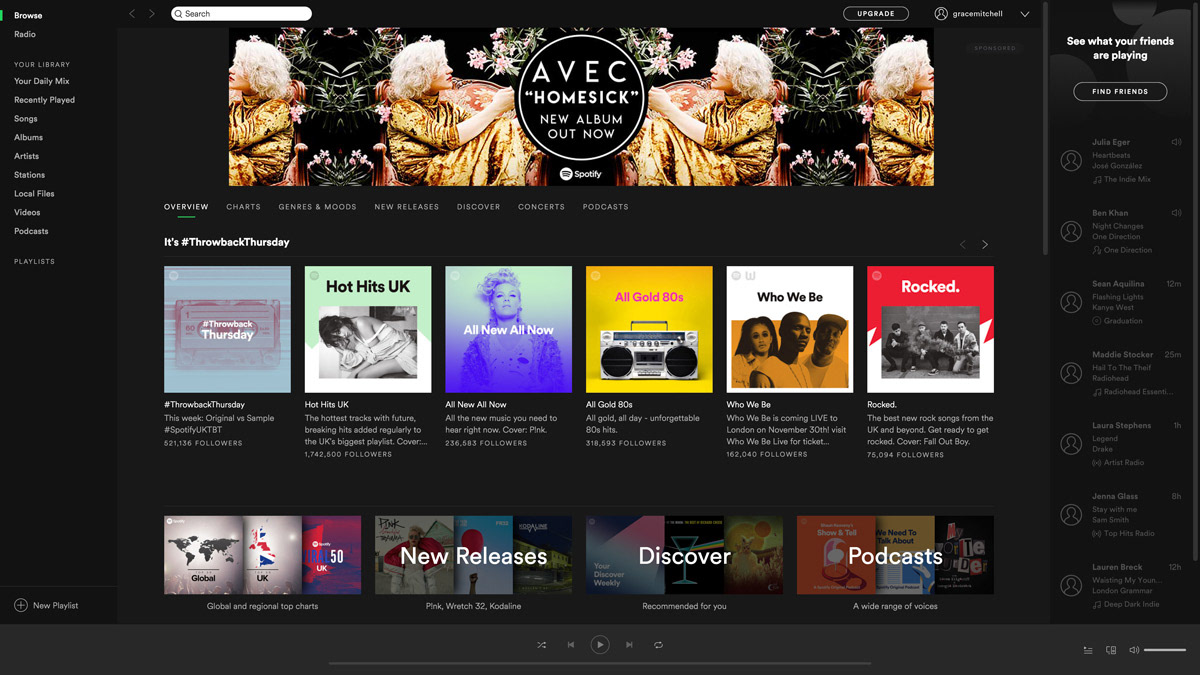Switch to the Podcasts tab

coord(606,207)
